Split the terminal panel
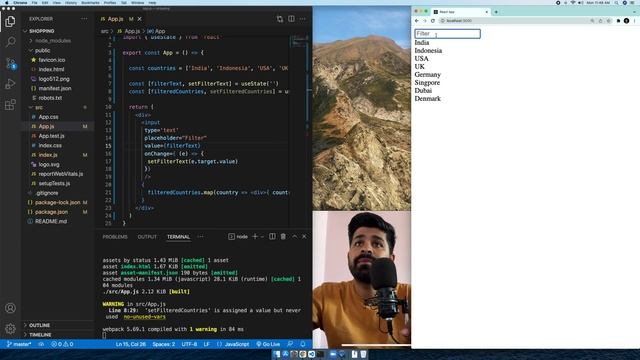Viewport: 640px width, 360px height. (x=272, y=236)
